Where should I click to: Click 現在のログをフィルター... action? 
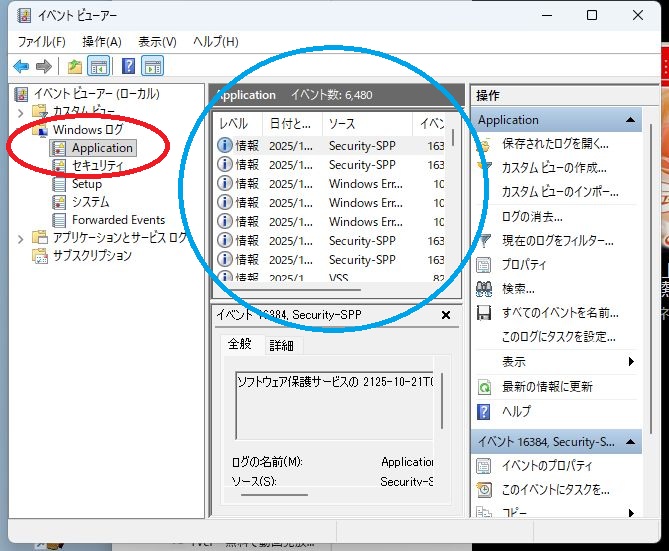coord(558,241)
